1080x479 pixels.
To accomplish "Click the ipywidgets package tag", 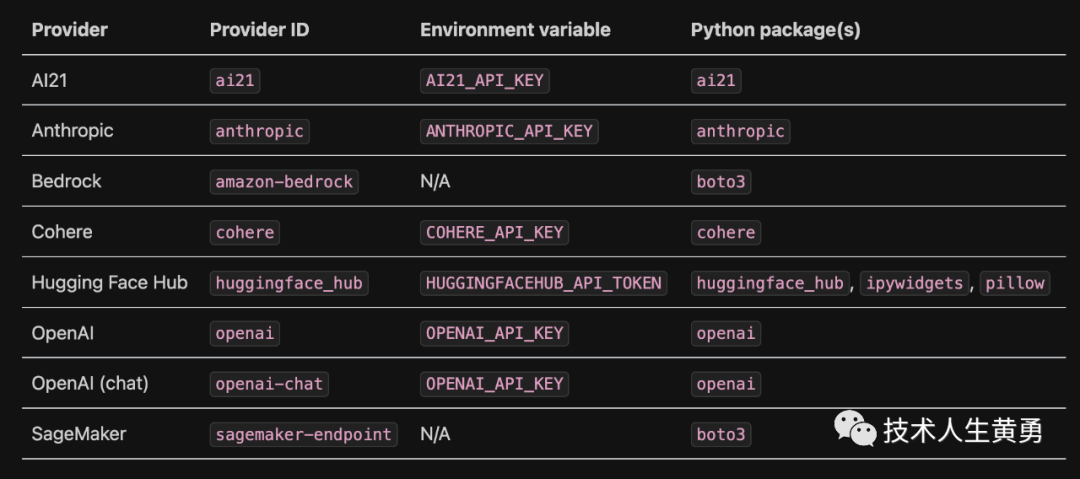I will (914, 283).
